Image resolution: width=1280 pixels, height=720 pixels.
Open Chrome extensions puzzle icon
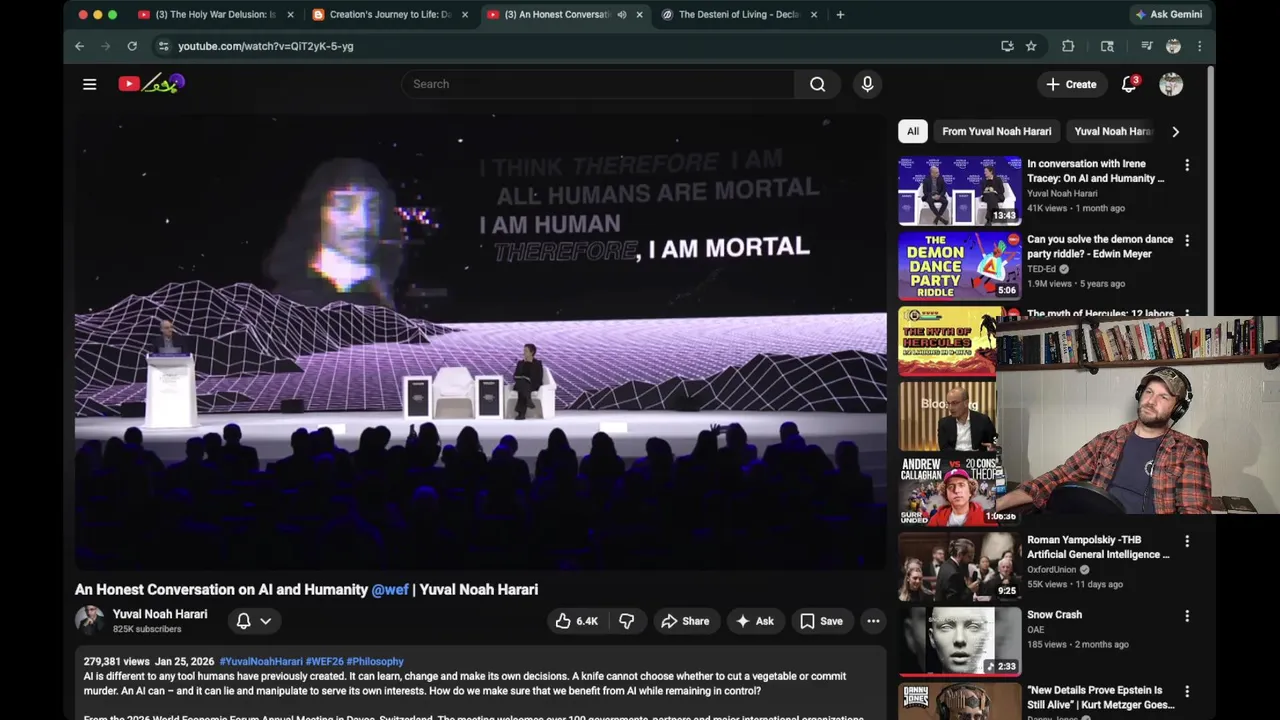pyautogui.click(x=1068, y=46)
